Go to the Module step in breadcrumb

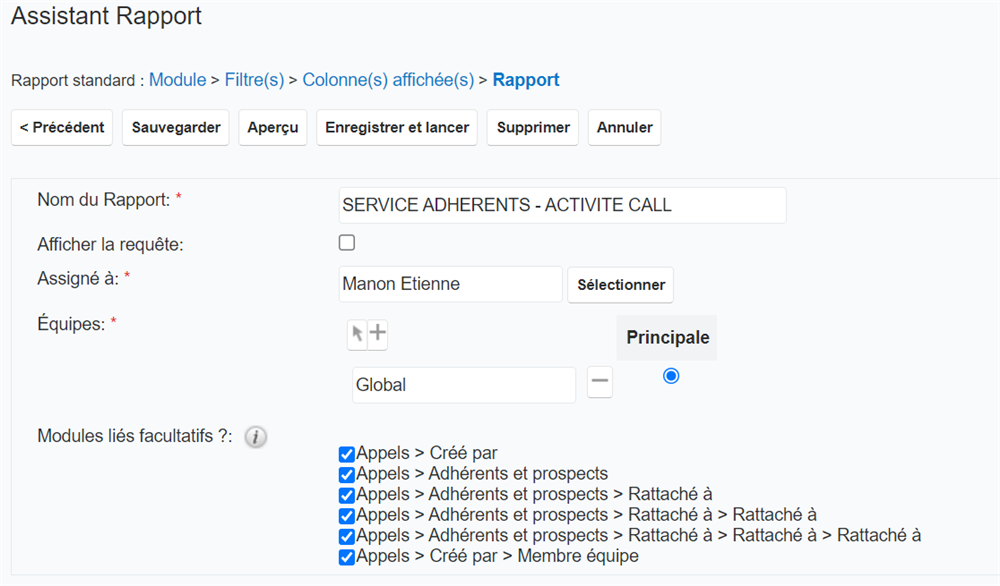(177, 80)
